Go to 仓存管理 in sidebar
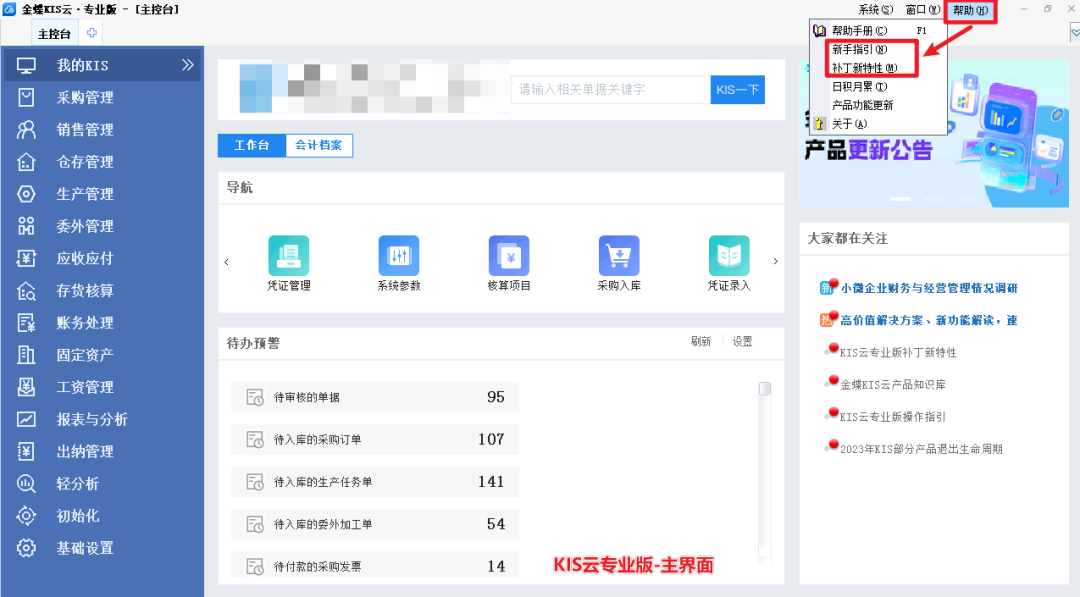The width and height of the screenshot is (1080, 597). click(x=85, y=162)
